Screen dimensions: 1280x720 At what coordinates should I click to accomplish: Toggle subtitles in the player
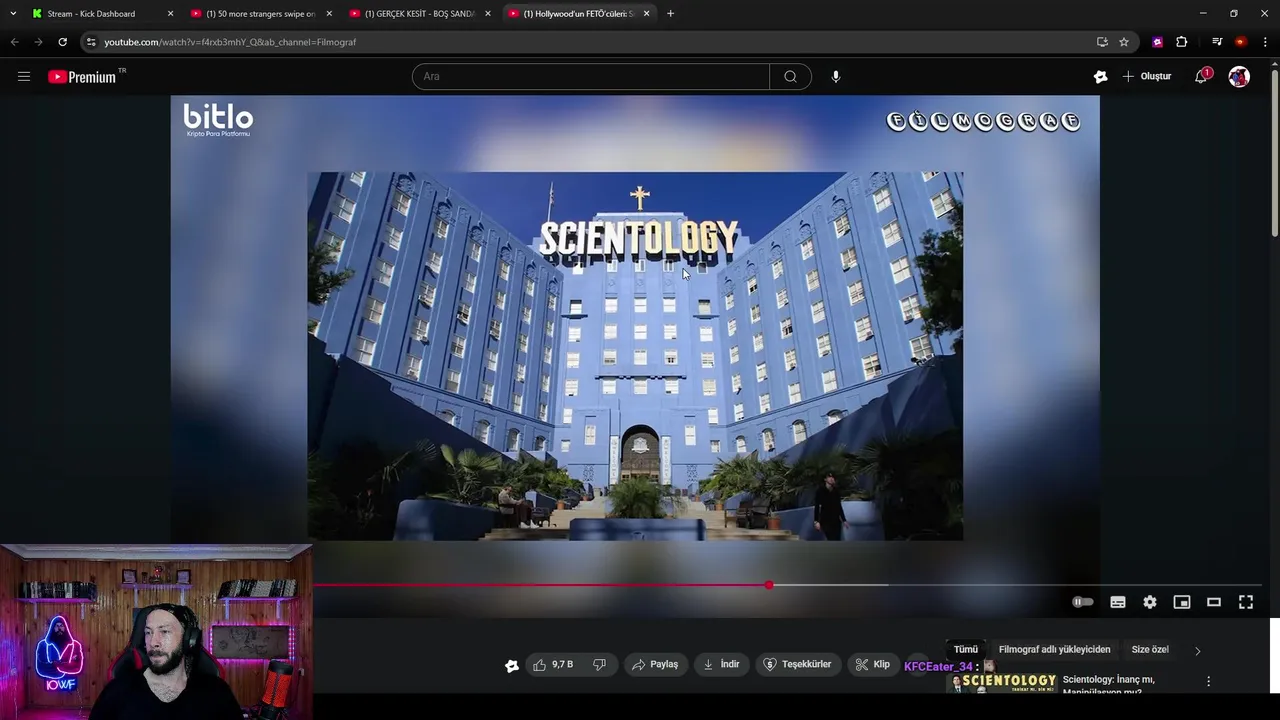tap(1118, 602)
